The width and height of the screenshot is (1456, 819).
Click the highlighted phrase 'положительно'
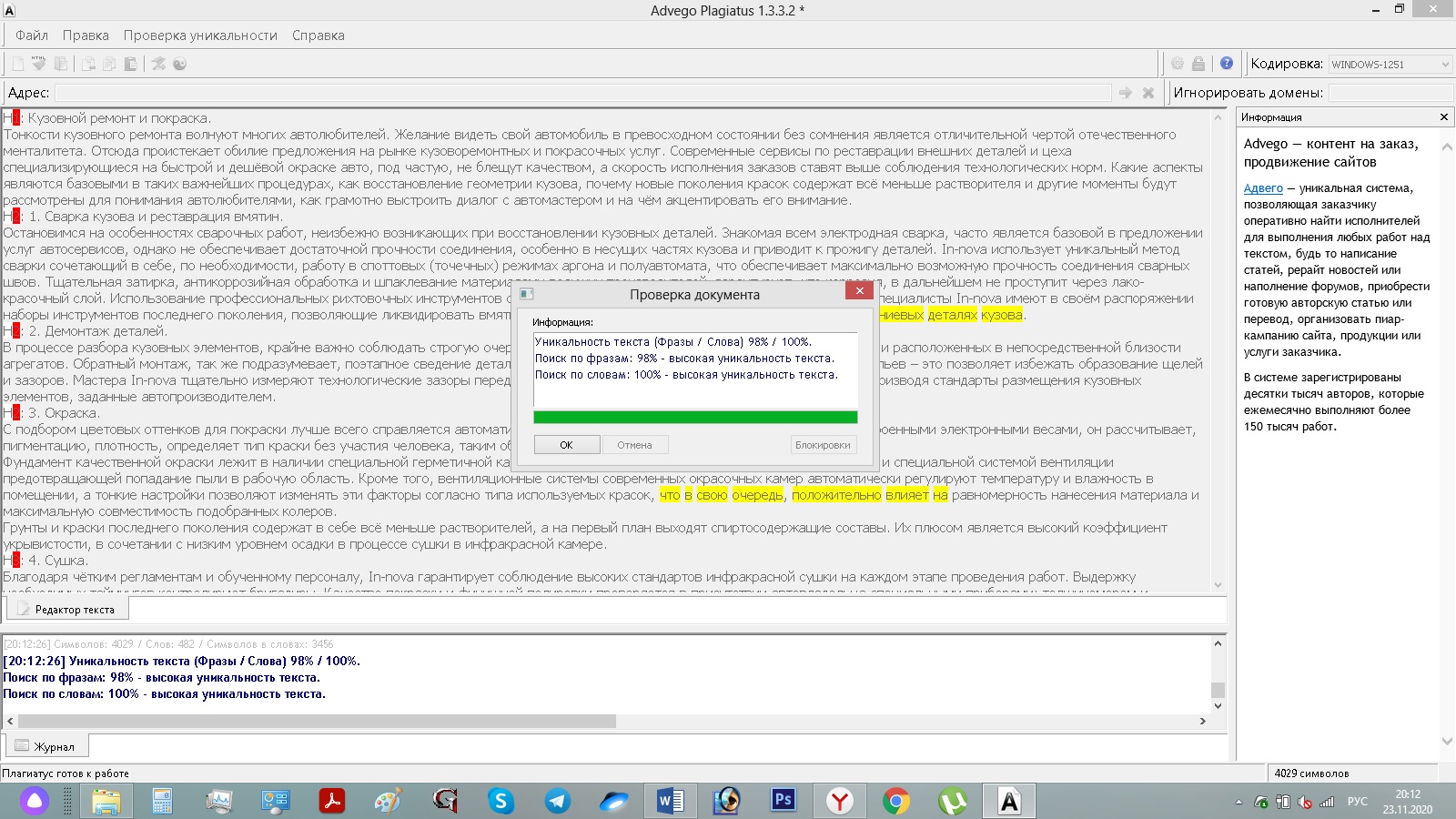(x=836, y=495)
